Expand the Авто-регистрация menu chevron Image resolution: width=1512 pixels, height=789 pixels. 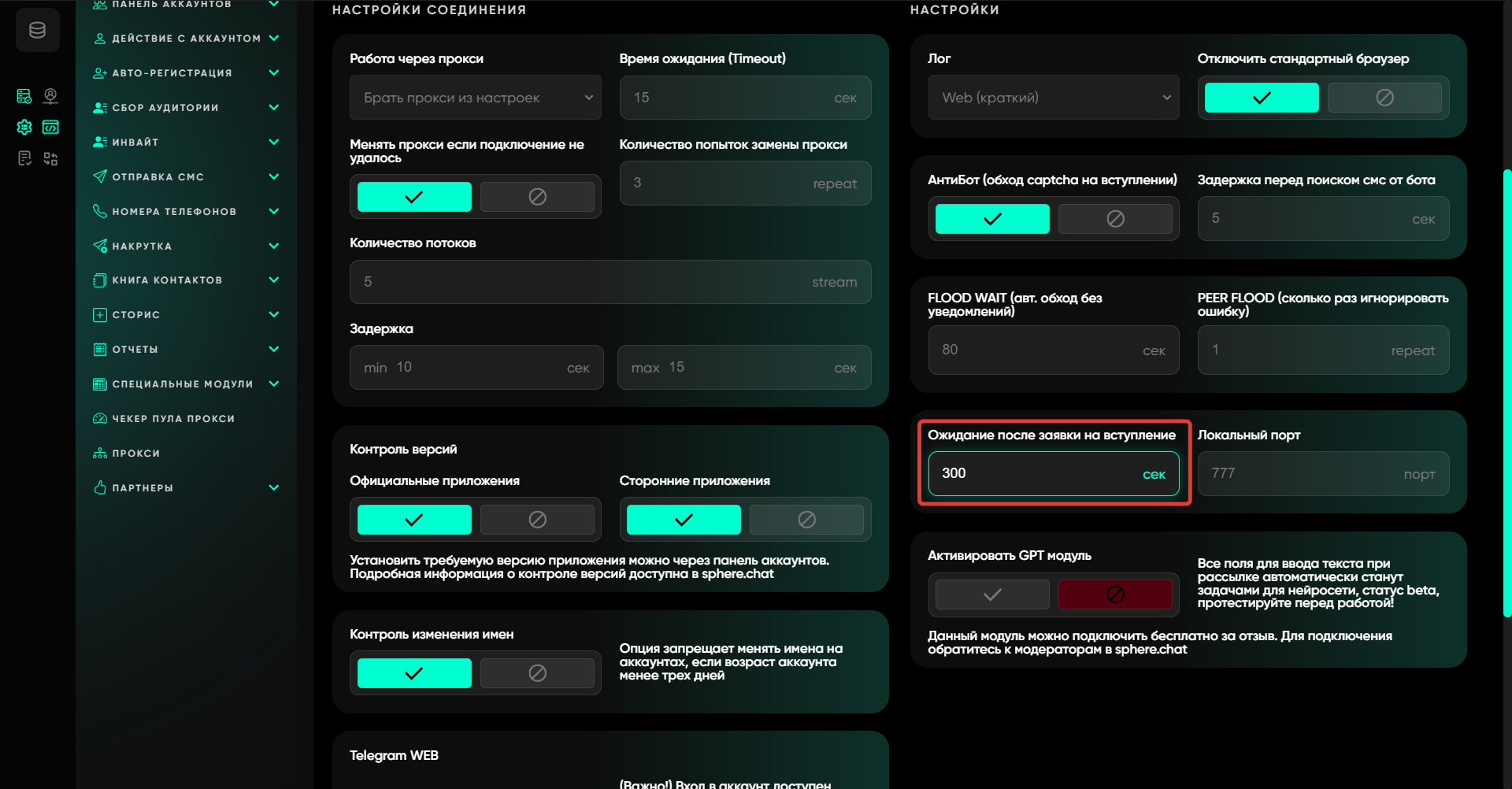click(x=274, y=72)
